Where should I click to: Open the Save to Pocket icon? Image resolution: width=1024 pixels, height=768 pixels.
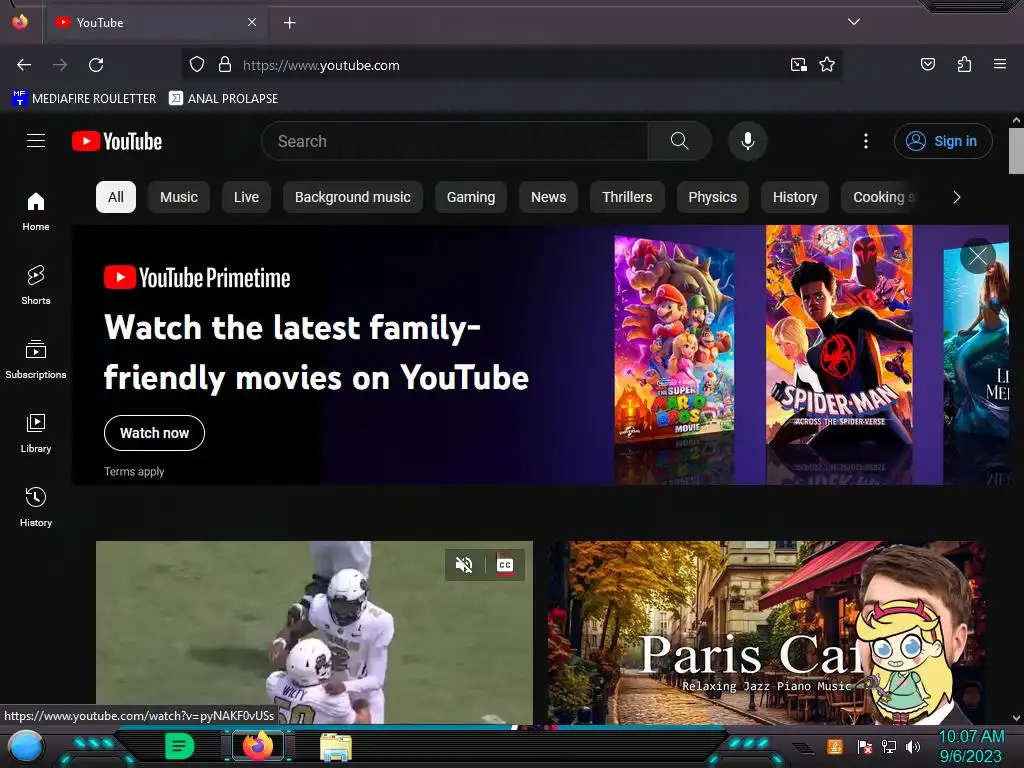coord(928,64)
